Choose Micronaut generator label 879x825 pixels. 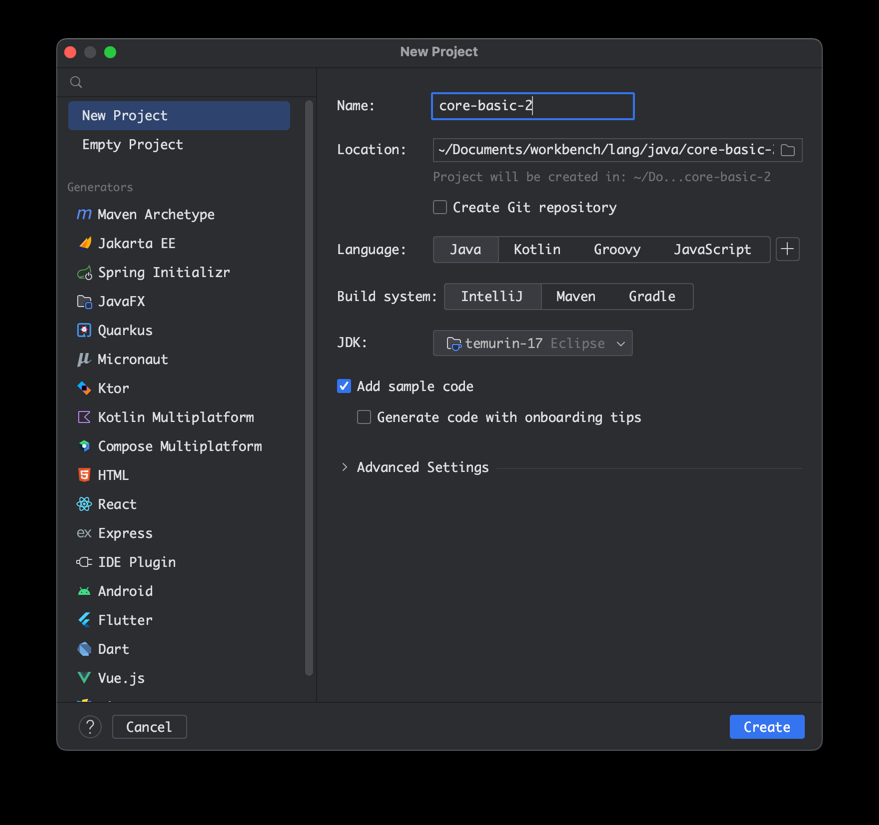click(x=133, y=359)
